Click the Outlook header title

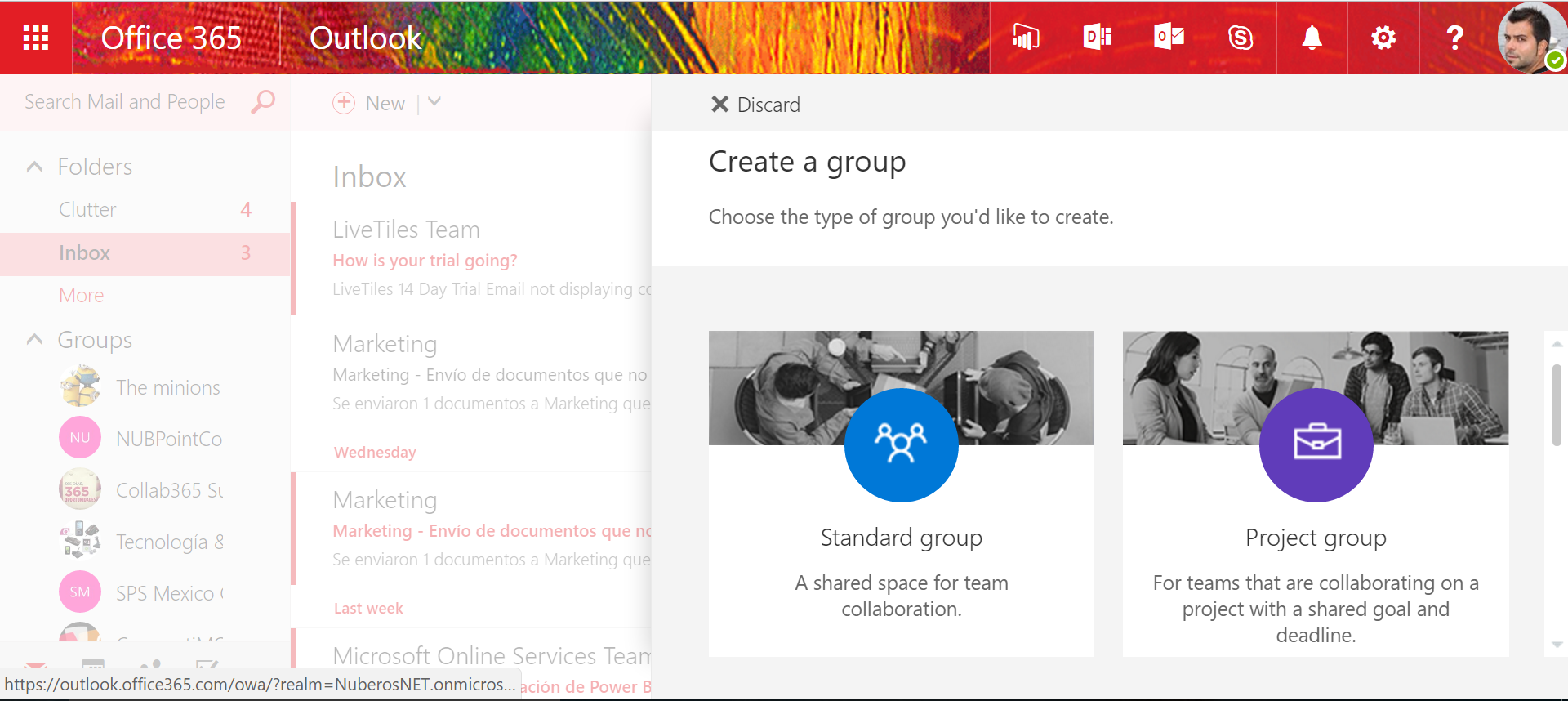coord(365,38)
